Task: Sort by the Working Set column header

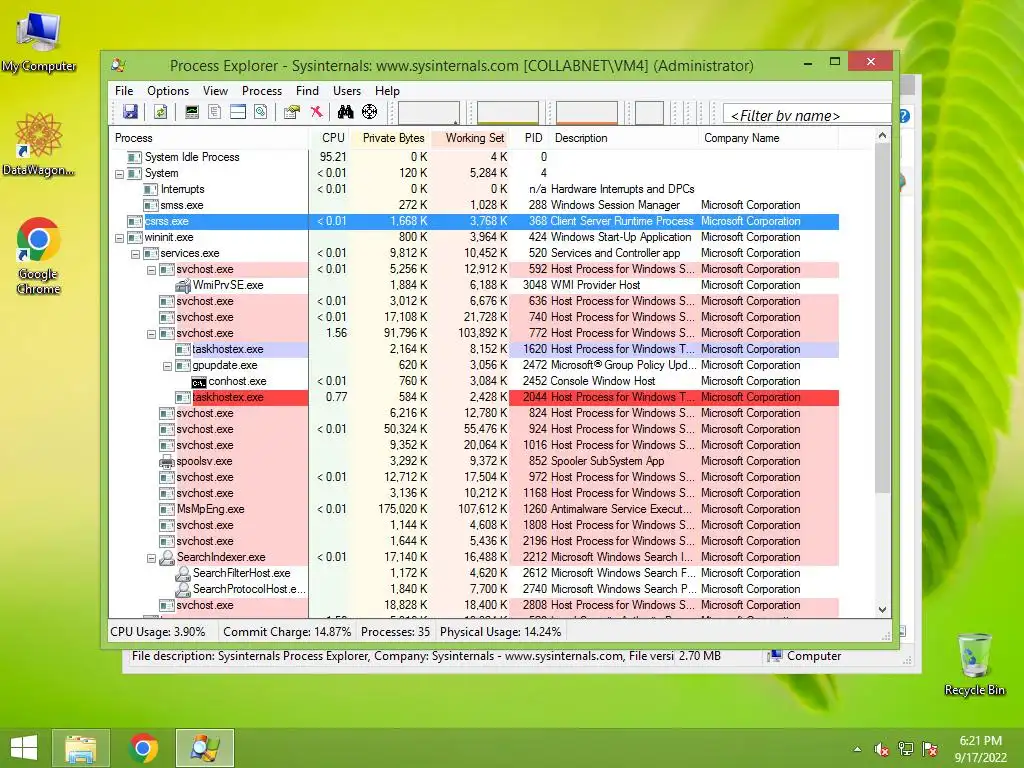Action: coord(470,138)
